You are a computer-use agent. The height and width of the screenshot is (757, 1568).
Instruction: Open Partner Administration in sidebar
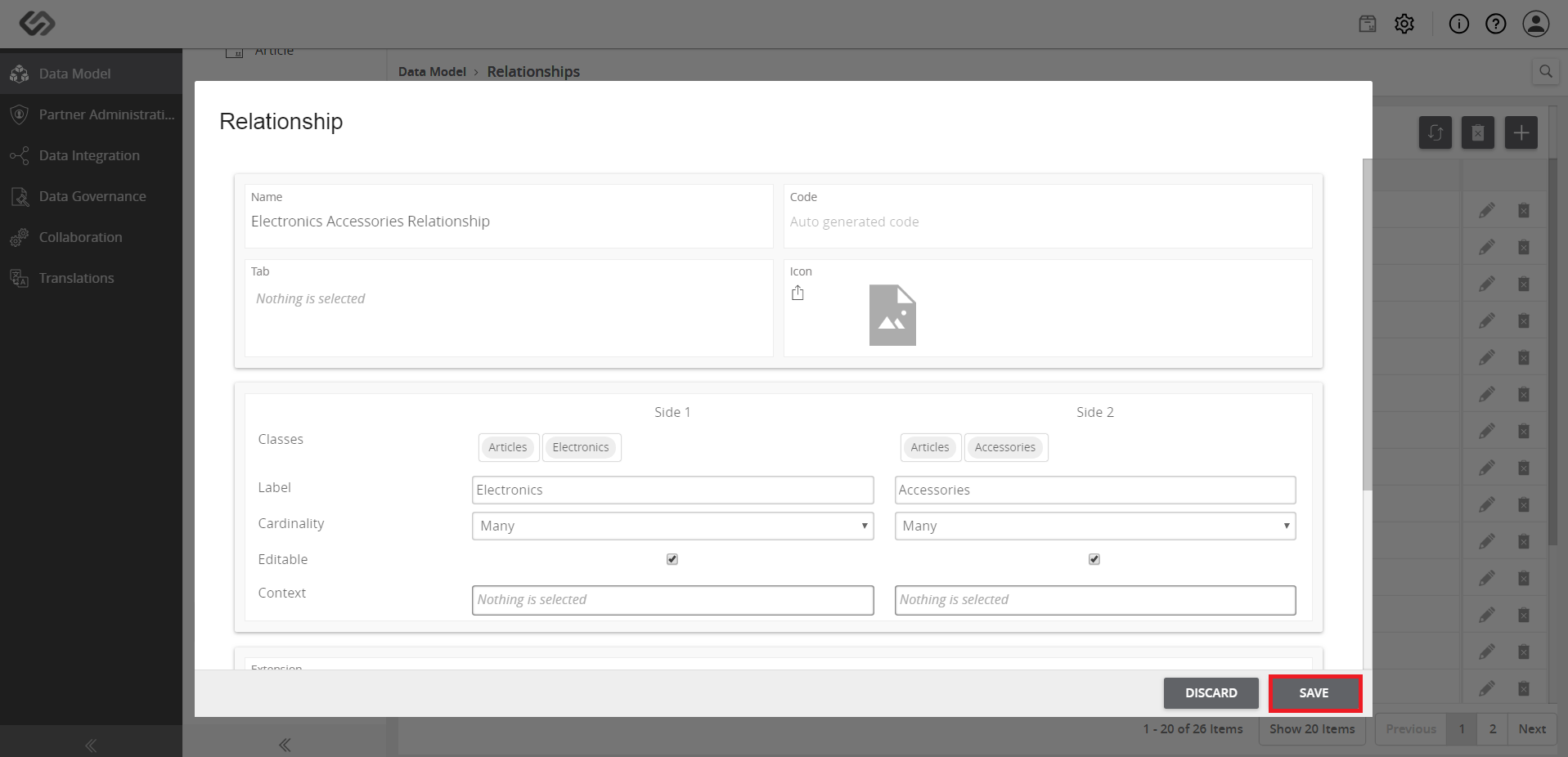coord(91,114)
